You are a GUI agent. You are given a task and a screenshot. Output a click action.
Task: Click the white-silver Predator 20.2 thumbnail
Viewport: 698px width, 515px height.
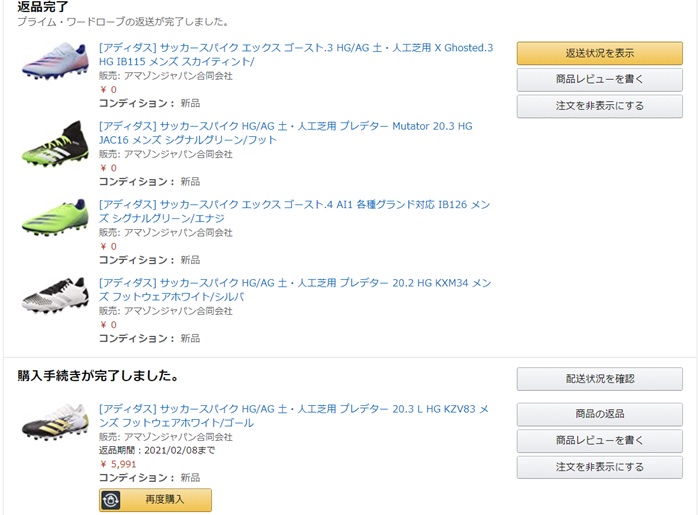click(55, 299)
